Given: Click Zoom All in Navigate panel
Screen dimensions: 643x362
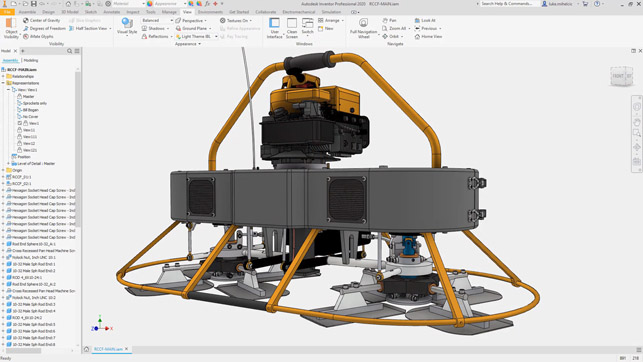Looking at the screenshot, I should (396, 28).
